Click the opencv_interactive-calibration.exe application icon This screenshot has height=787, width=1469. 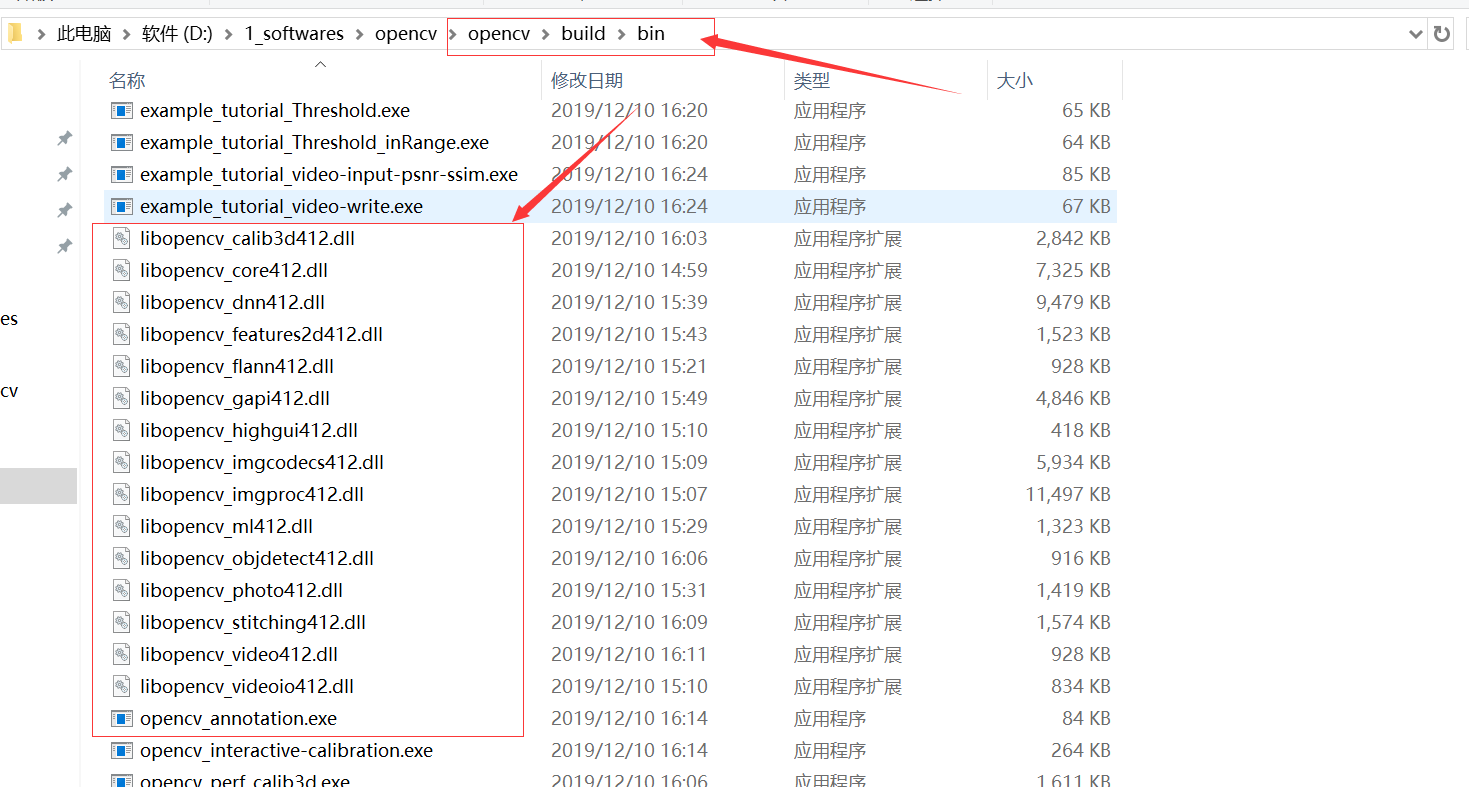pos(122,750)
